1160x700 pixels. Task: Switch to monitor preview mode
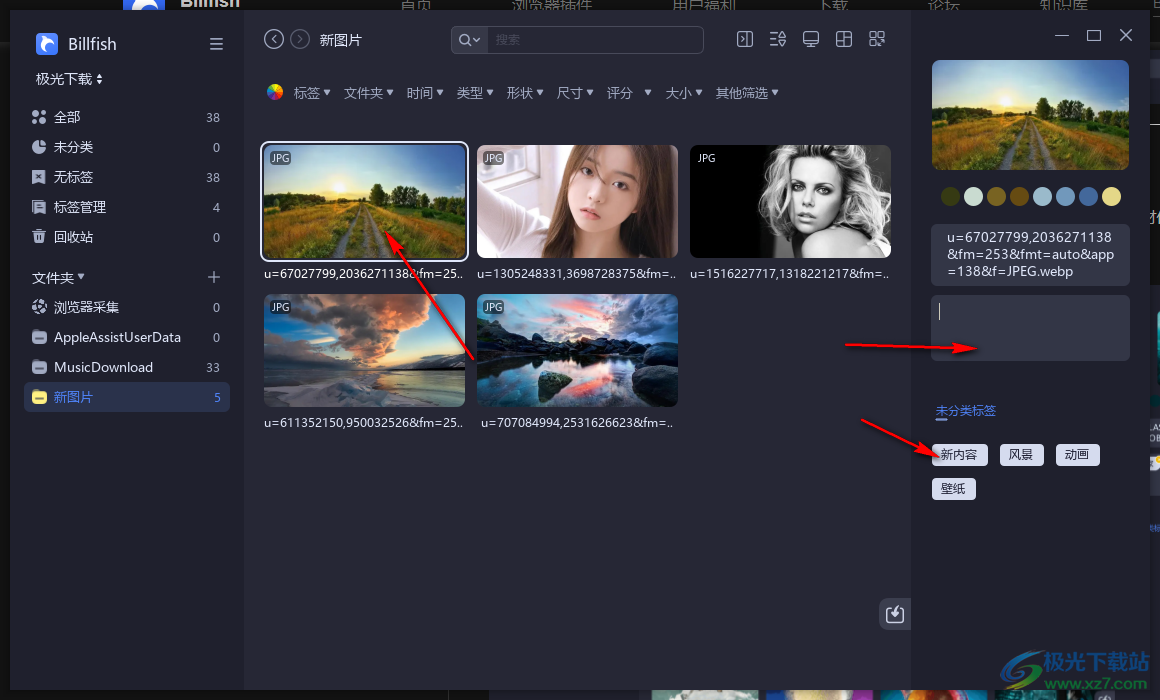coord(810,38)
